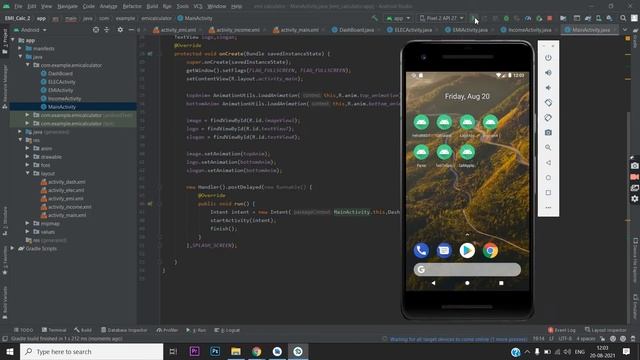Expand the Gradle Scripts node
This screenshot has width=640, height=360.
(13, 248)
